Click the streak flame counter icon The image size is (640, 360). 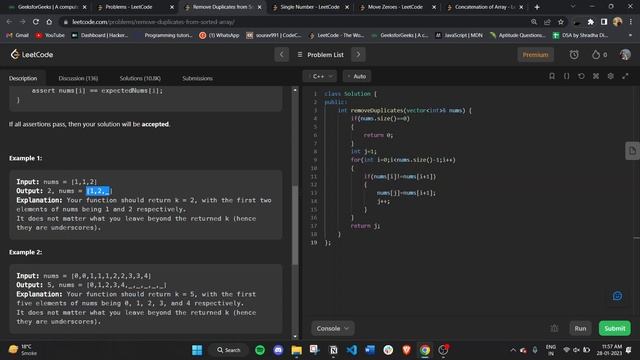pyautogui.click(x=599, y=54)
